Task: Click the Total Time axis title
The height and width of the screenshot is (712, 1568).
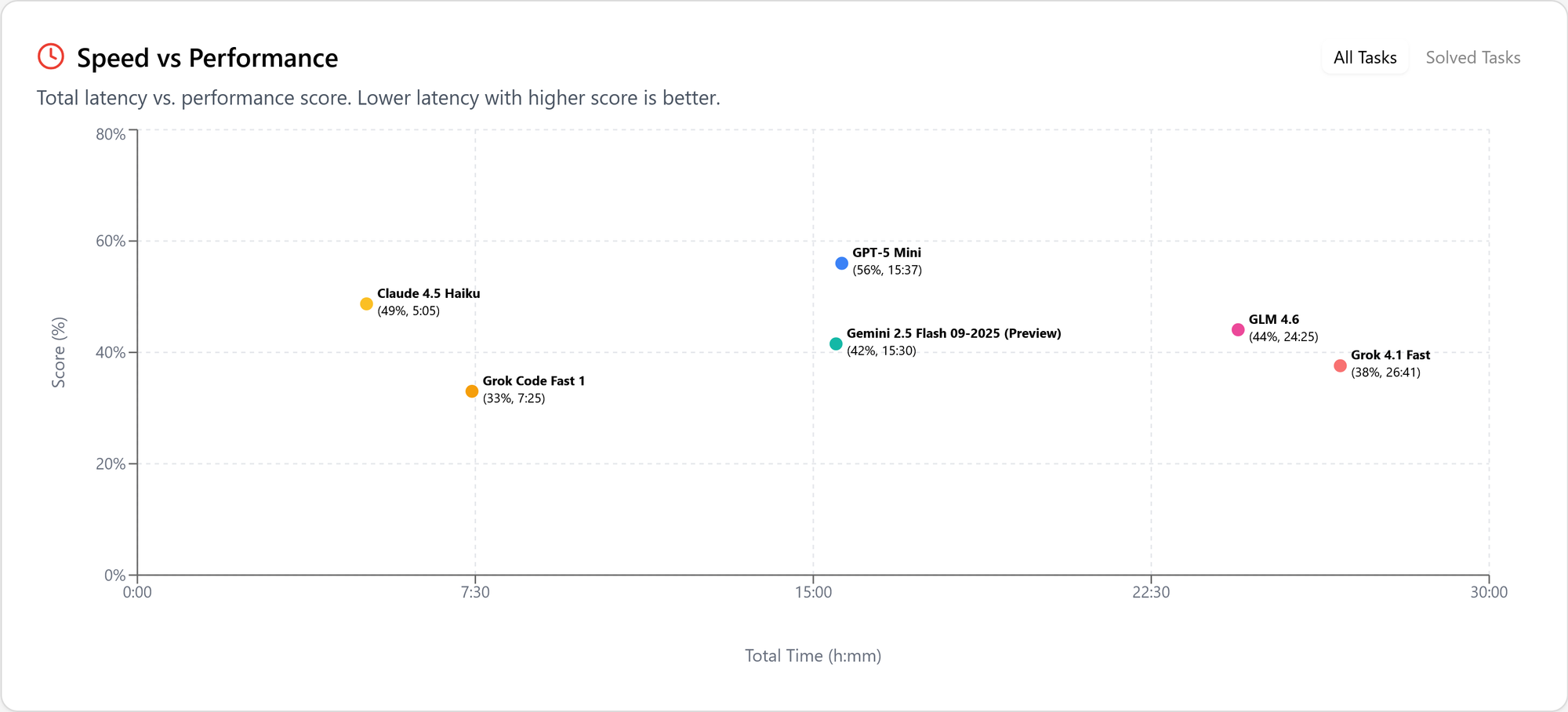Action: tap(813, 656)
